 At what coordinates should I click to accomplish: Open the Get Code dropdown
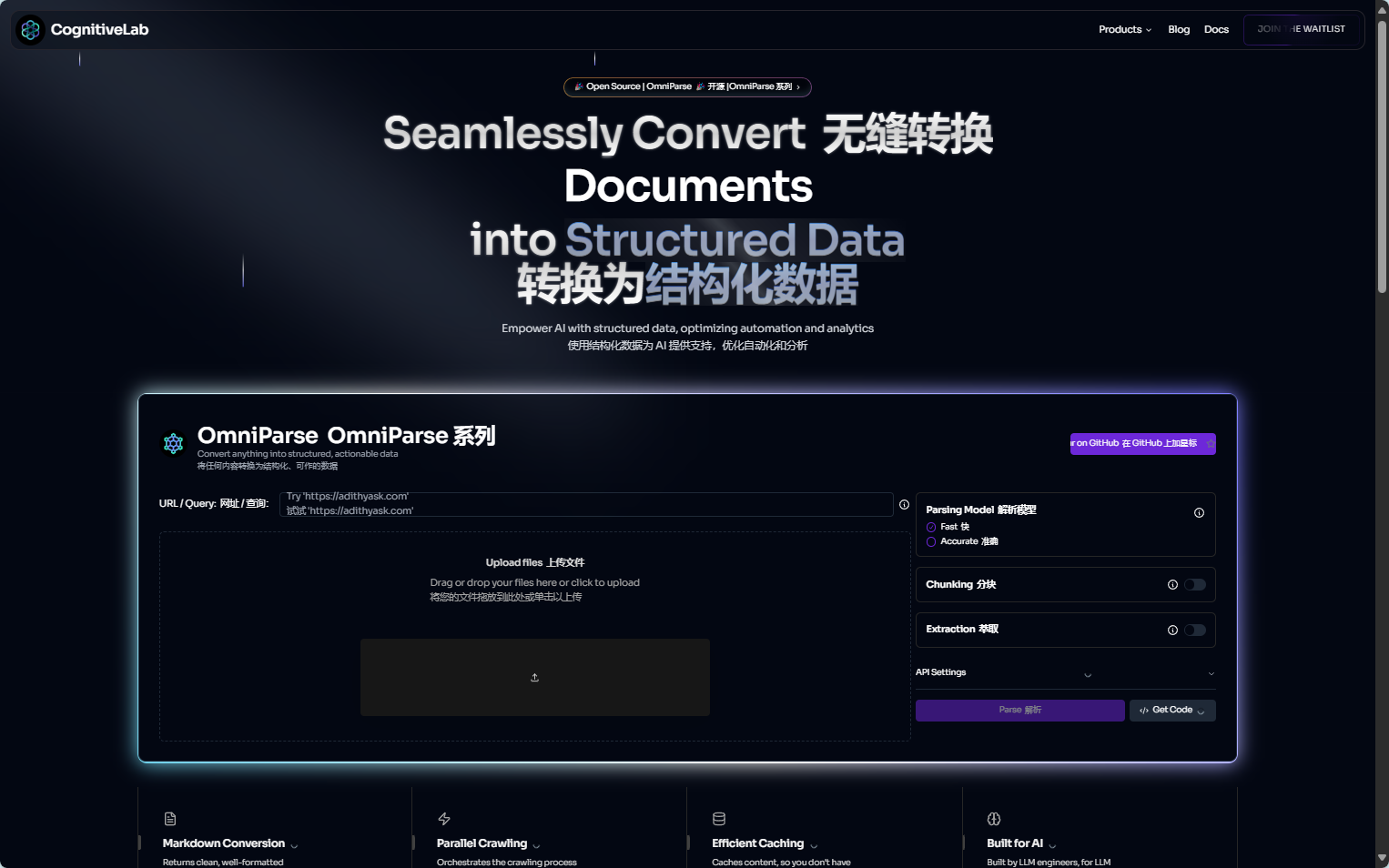pyautogui.click(x=1172, y=711)
